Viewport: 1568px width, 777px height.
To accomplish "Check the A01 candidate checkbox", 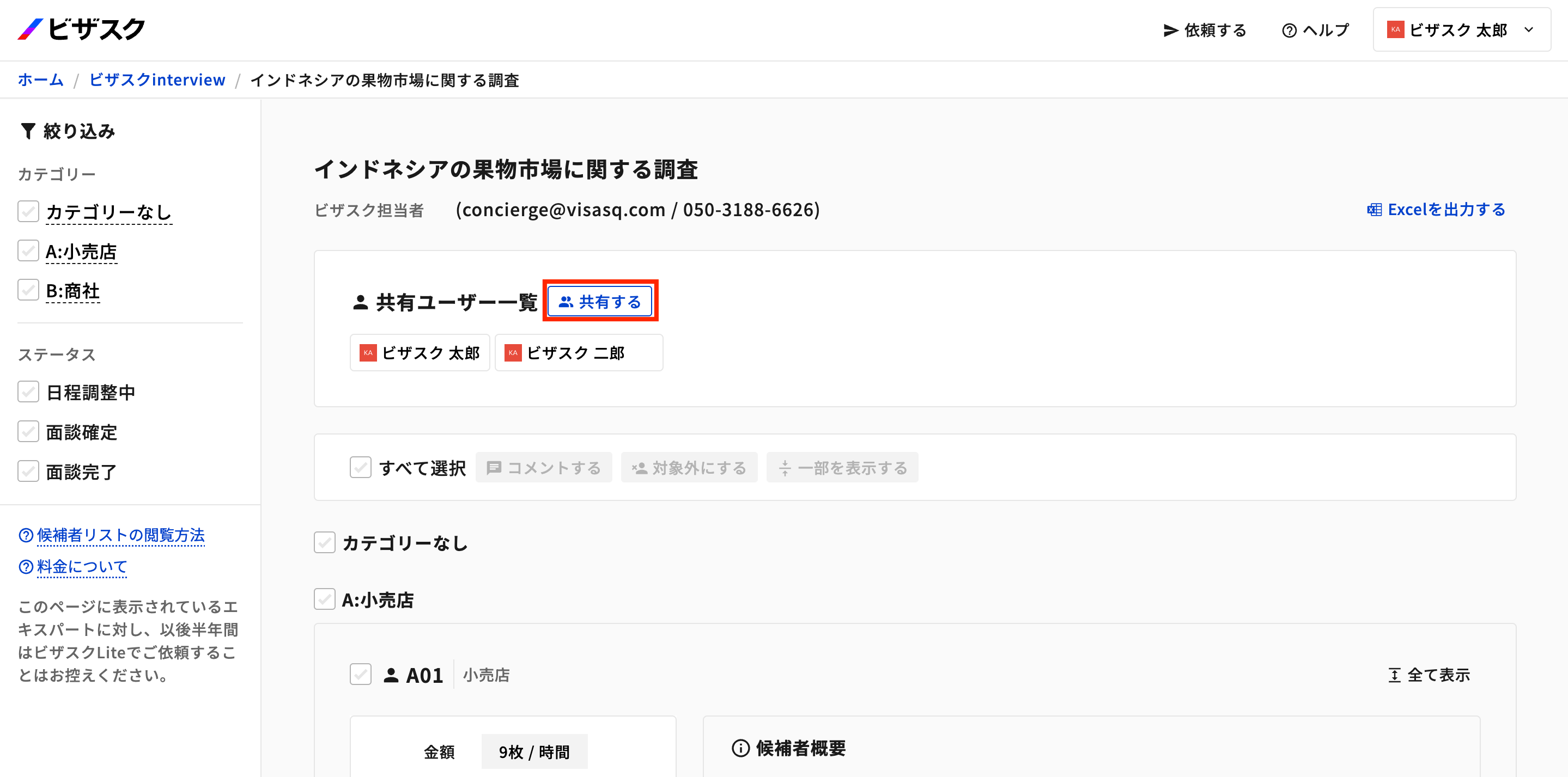I will (360, 674).
